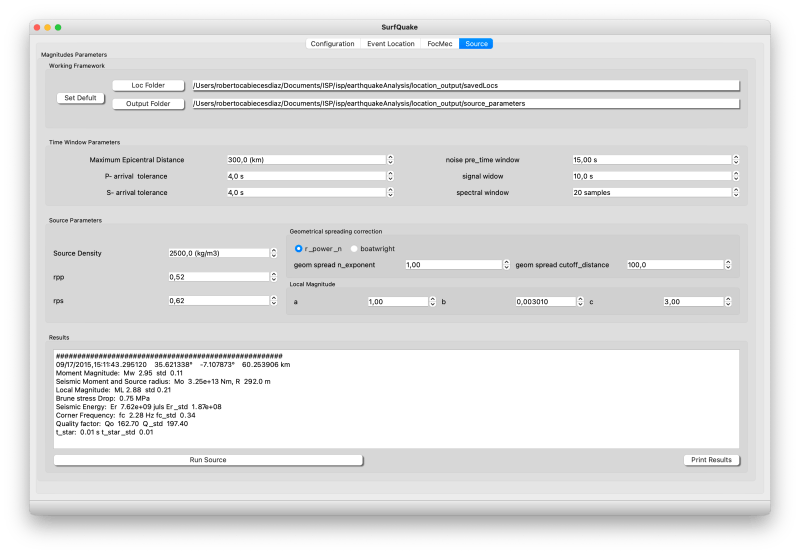Screen dimensions: 800x554
Task: Switch to the Configuration tab
Action: point(332,44)
